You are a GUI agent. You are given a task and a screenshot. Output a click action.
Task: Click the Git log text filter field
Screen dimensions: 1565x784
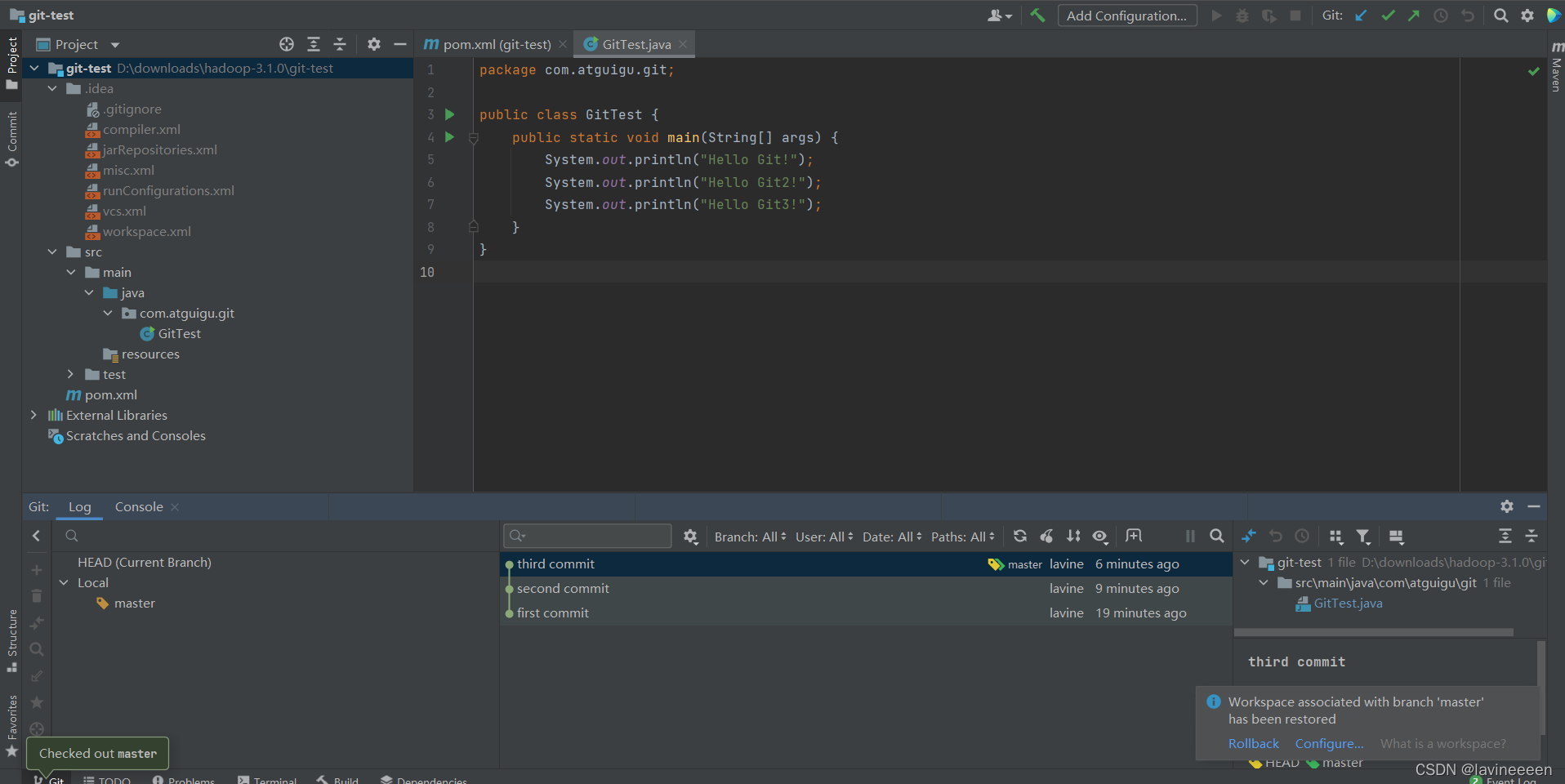(587, 536)
